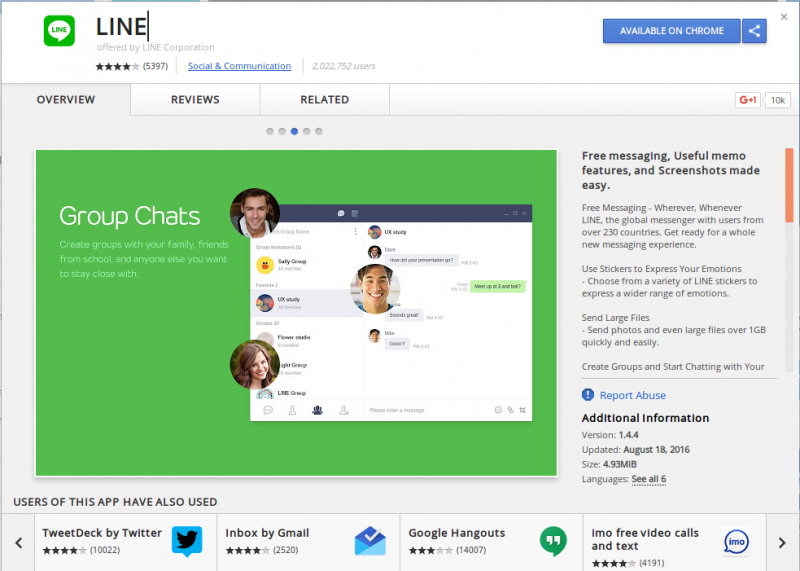This screenshot has width=800, height=571.
Task: Expand languages via See all 6
Action: point(648,479)
